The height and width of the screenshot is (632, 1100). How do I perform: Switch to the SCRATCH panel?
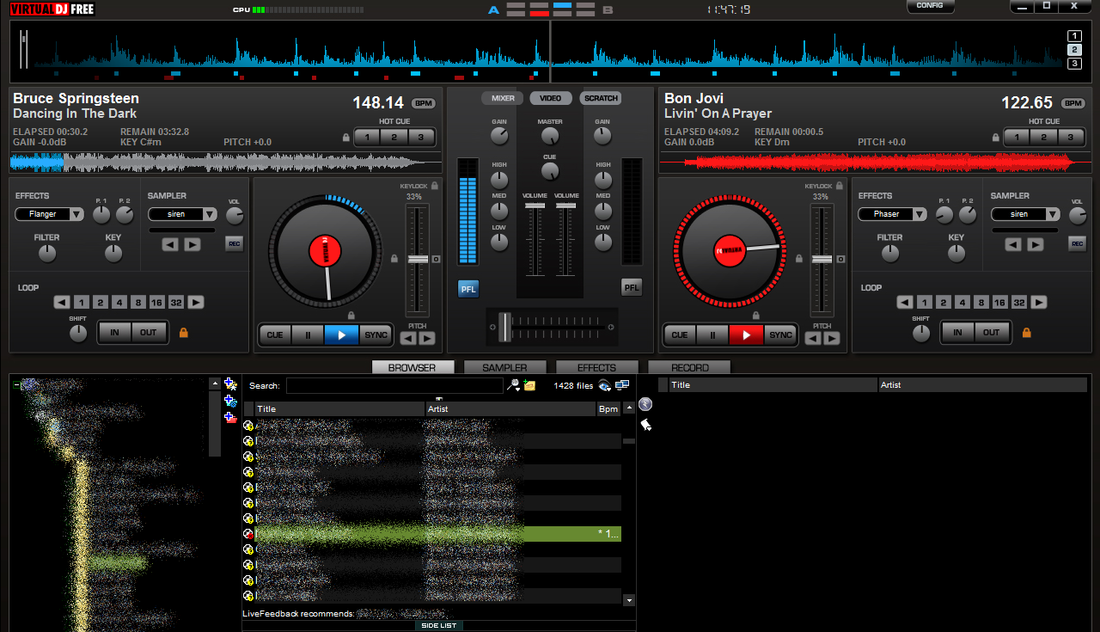click(x=601, y=98)
